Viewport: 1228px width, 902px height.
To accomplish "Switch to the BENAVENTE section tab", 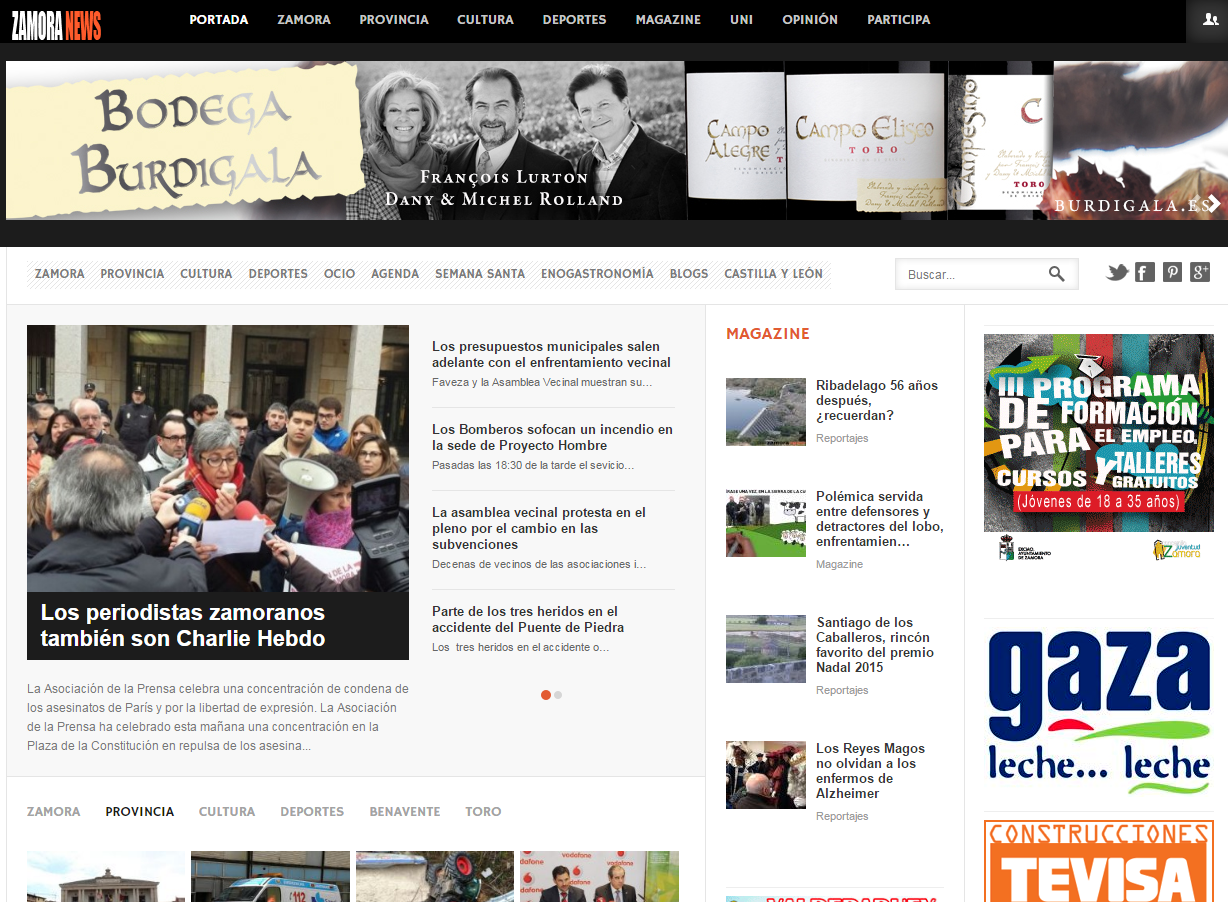I will tap(405, 812).
